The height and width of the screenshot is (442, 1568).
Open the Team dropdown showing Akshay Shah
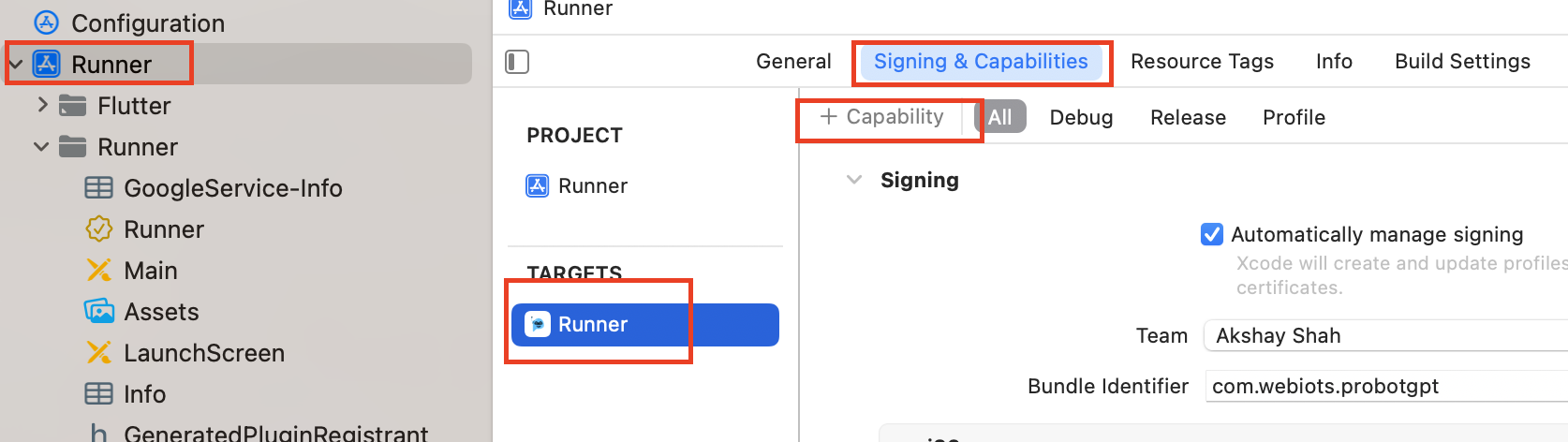[1386, 335]
